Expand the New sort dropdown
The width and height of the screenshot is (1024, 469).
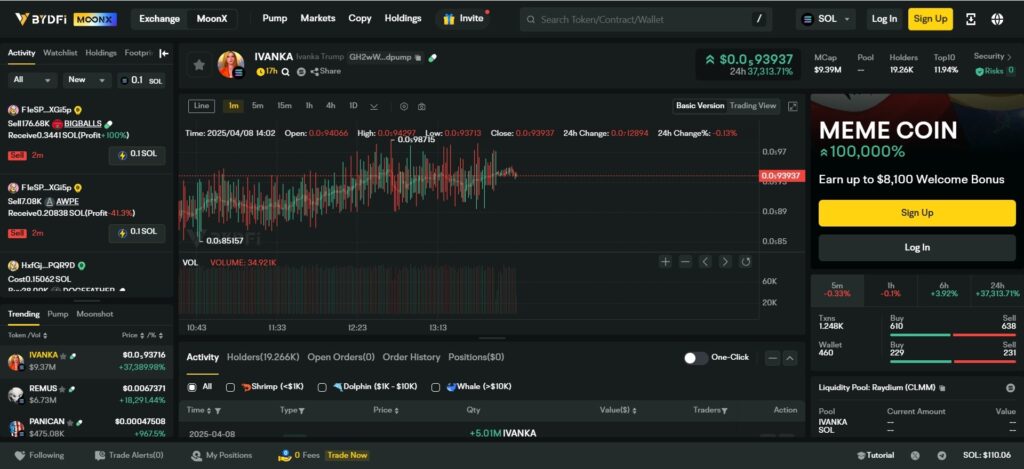tap(89, 80)
